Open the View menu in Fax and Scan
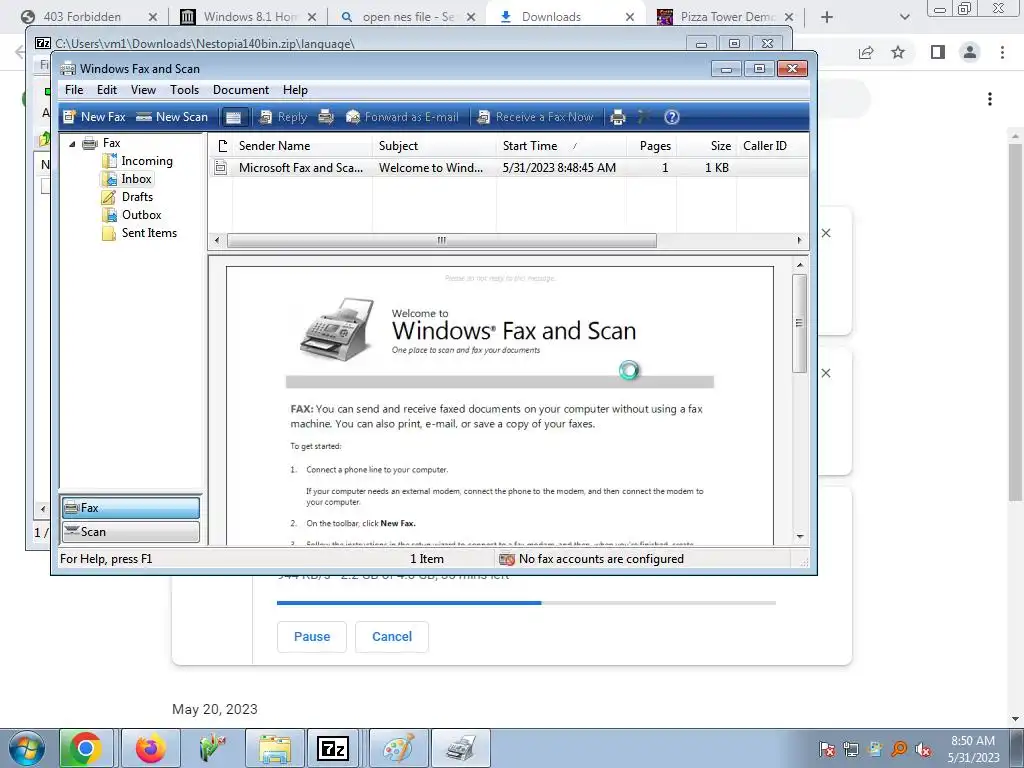Screen dimensions: 1024x768 pyautogui.click(x=143, y=89)
